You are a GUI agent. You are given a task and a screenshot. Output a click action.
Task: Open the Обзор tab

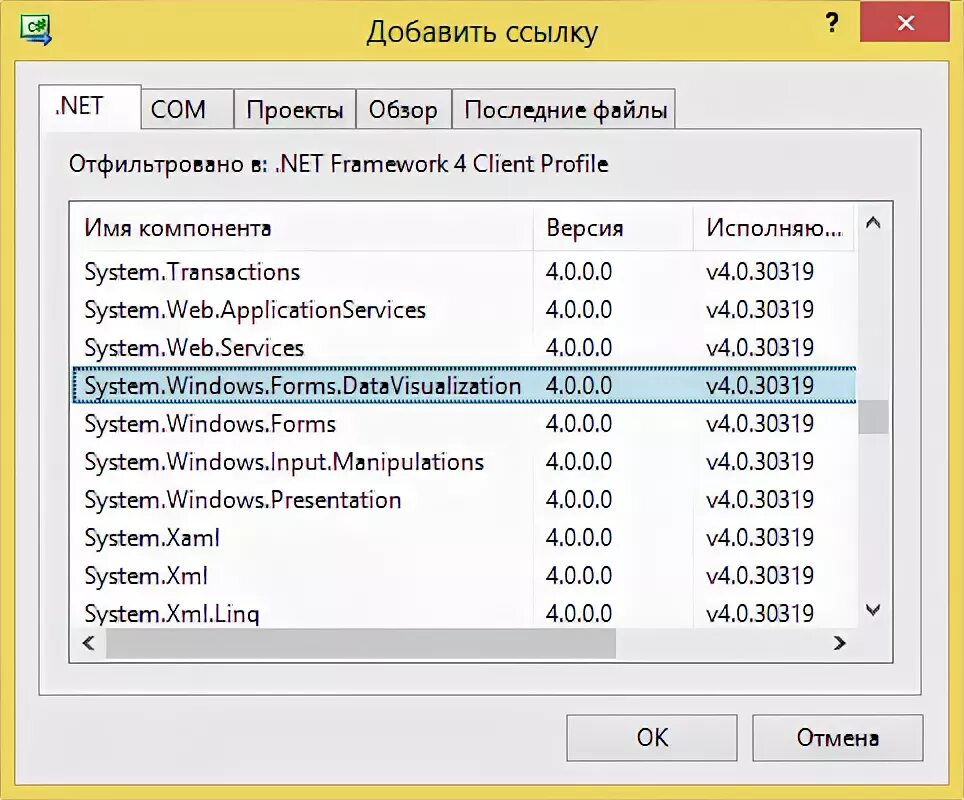(x=403, y=109)
